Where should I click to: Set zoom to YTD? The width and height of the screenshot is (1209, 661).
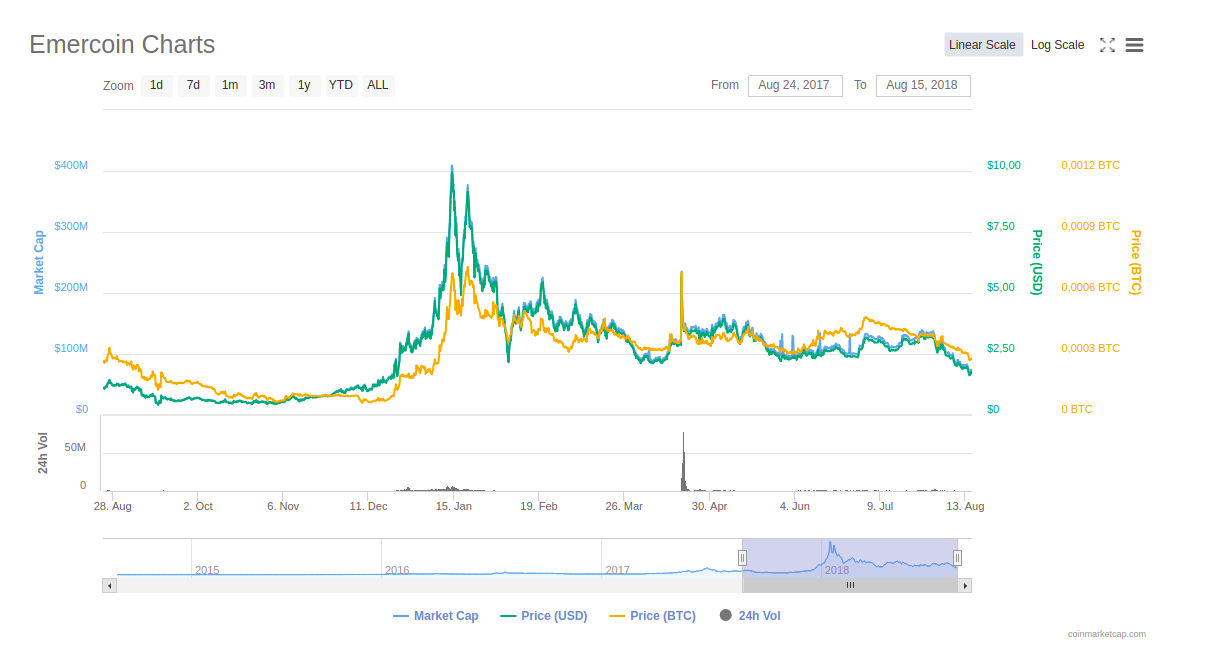point(341,85)
